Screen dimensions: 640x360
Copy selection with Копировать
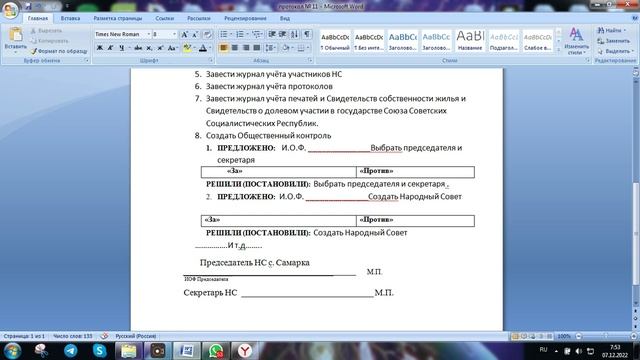pos(49,41)
